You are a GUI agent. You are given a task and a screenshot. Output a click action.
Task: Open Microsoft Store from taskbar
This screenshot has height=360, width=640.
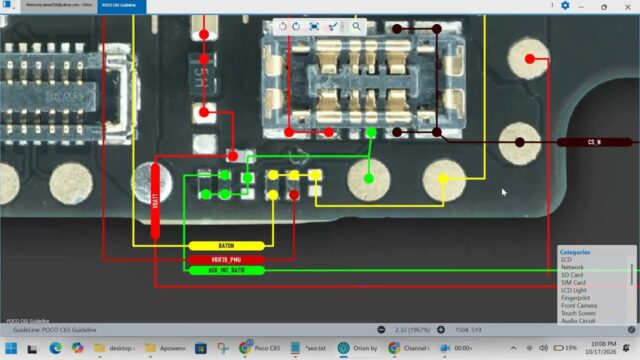pos(201,348)
